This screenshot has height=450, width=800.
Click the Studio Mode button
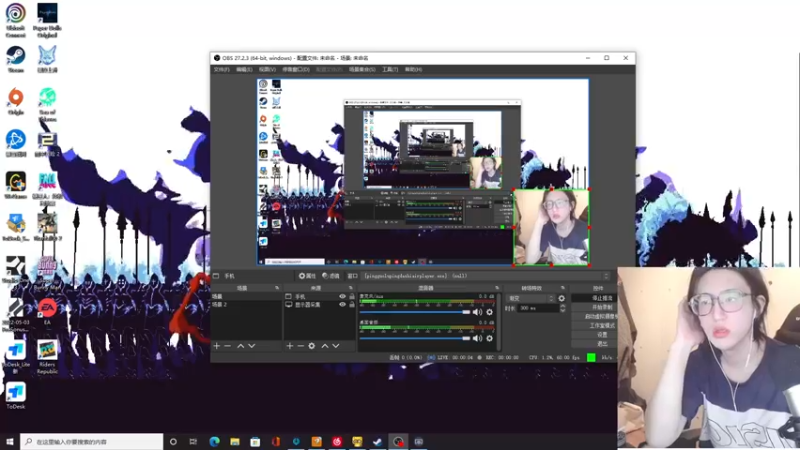point(594,326)
